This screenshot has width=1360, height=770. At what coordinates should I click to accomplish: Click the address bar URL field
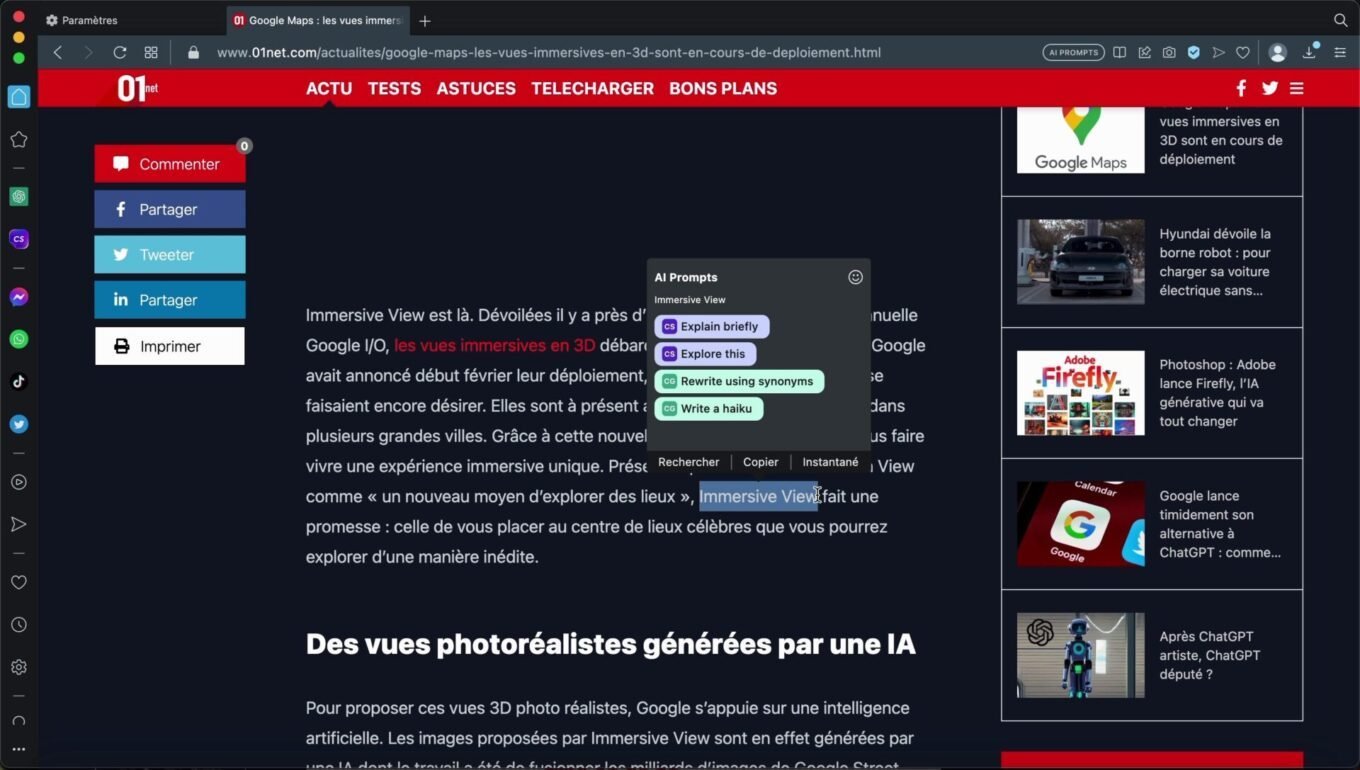[548, 52]
